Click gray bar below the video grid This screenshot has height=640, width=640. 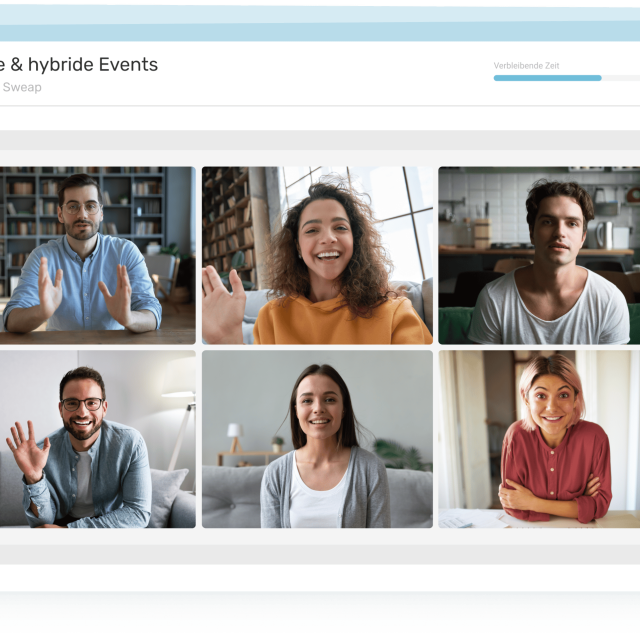tap(320, 555)
